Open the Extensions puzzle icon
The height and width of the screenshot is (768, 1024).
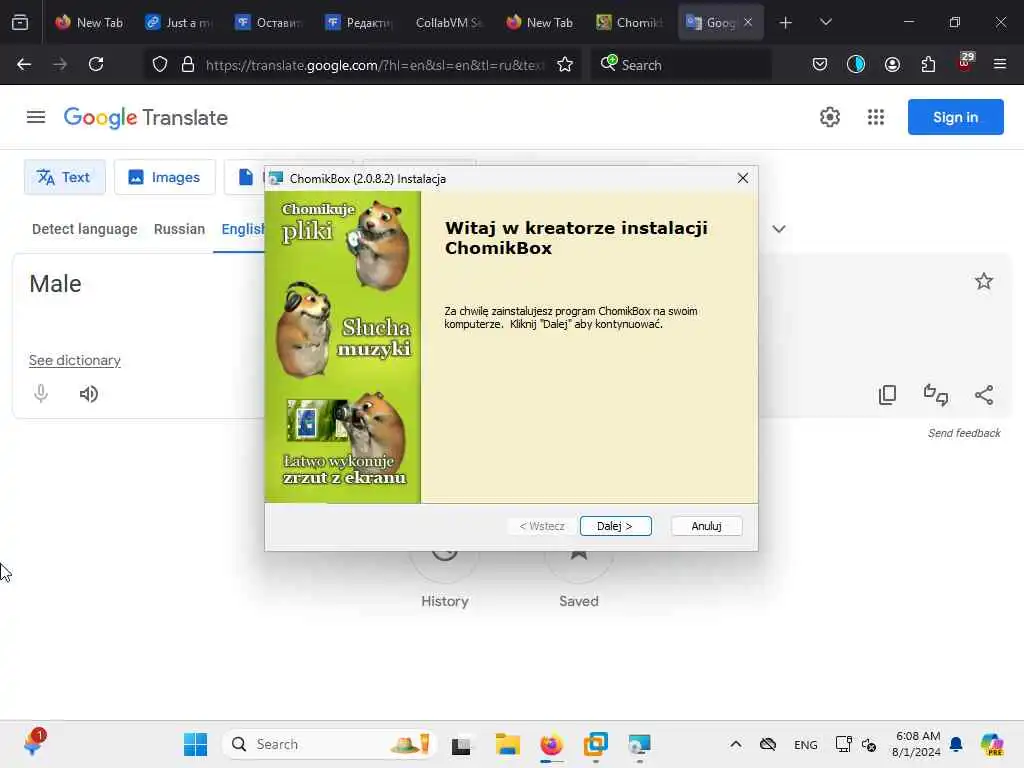click(x=928, y=64)
